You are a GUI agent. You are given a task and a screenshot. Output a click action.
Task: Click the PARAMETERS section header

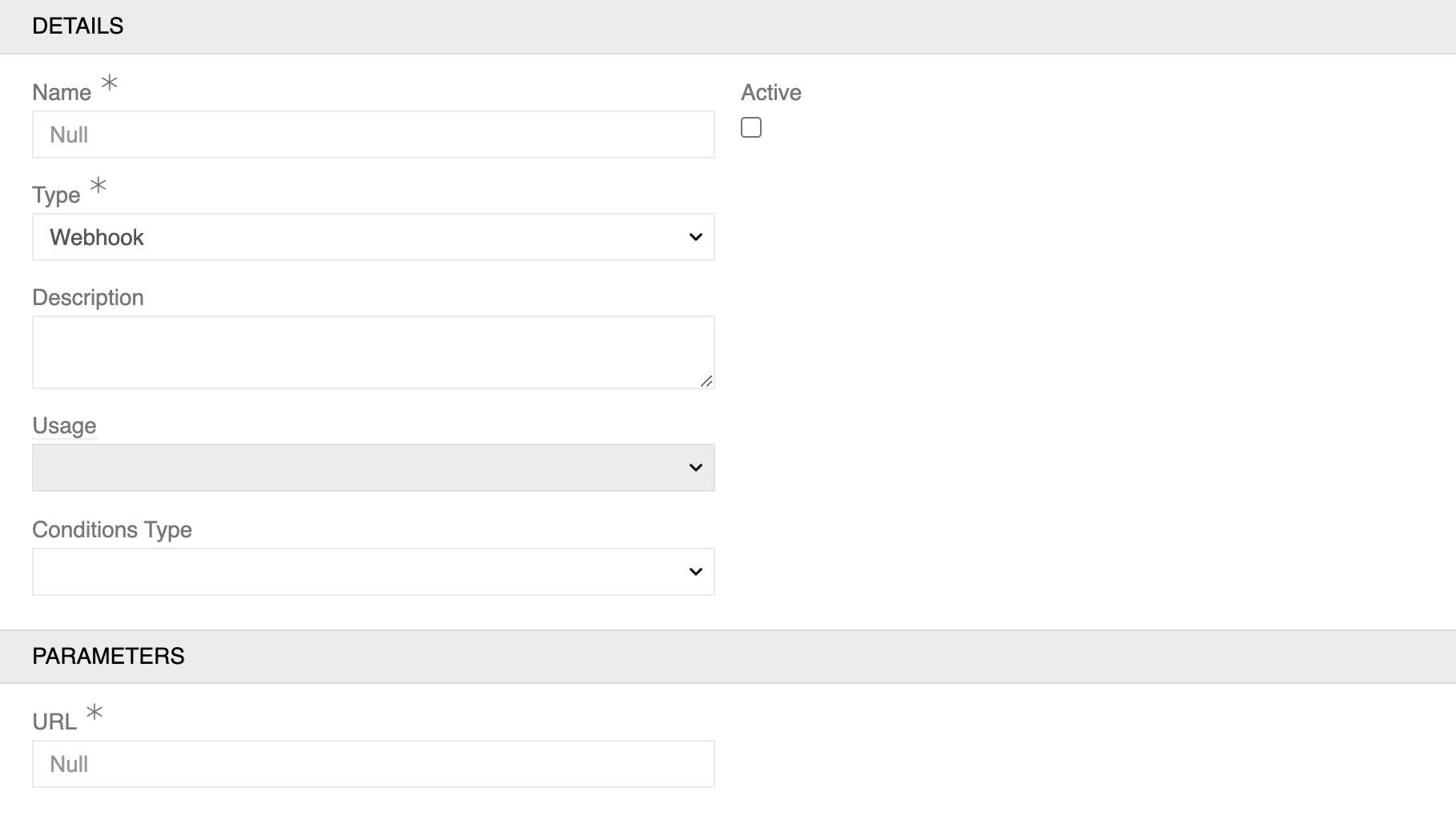tap(108, 656)
